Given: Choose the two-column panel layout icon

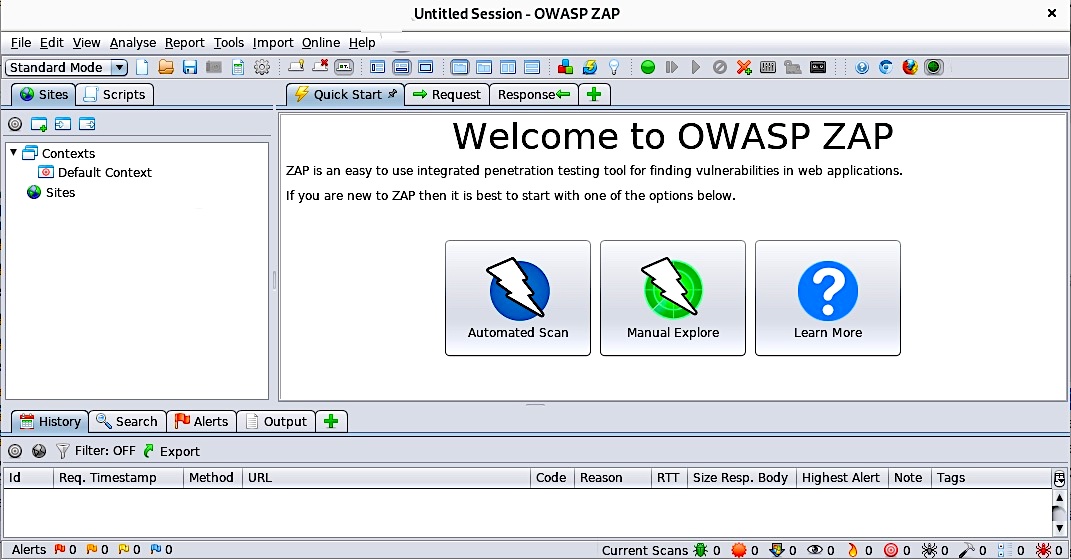Looking at the screenshot, I should [508, 67].
